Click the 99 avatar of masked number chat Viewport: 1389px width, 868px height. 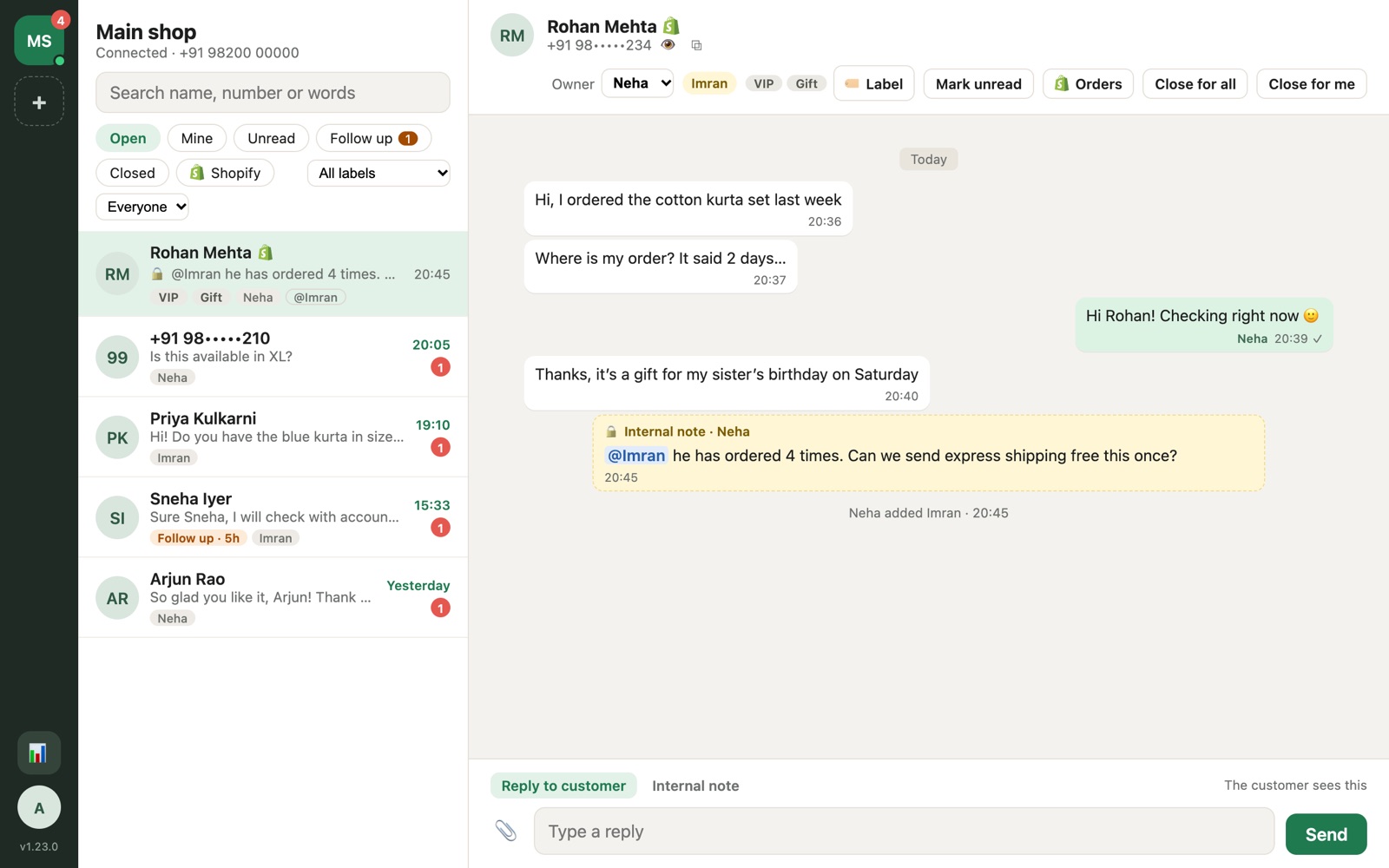point(117,358)
